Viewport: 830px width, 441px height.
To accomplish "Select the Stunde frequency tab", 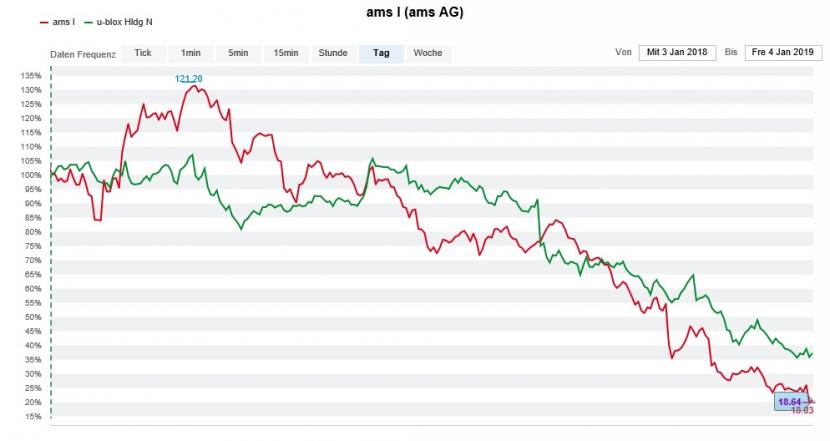I will 333,53.
